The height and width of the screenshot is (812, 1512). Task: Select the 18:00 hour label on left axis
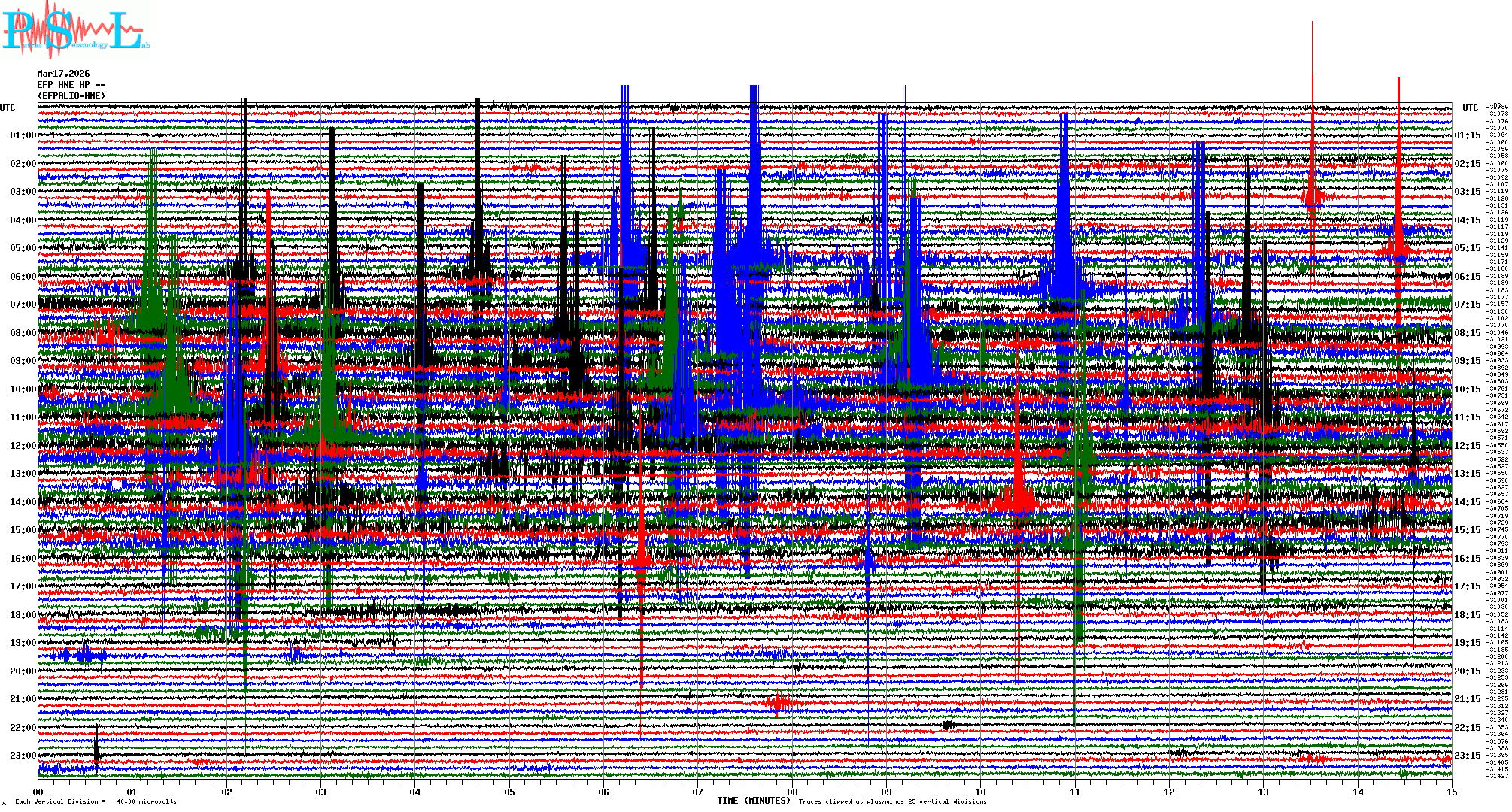coord(23,615)
